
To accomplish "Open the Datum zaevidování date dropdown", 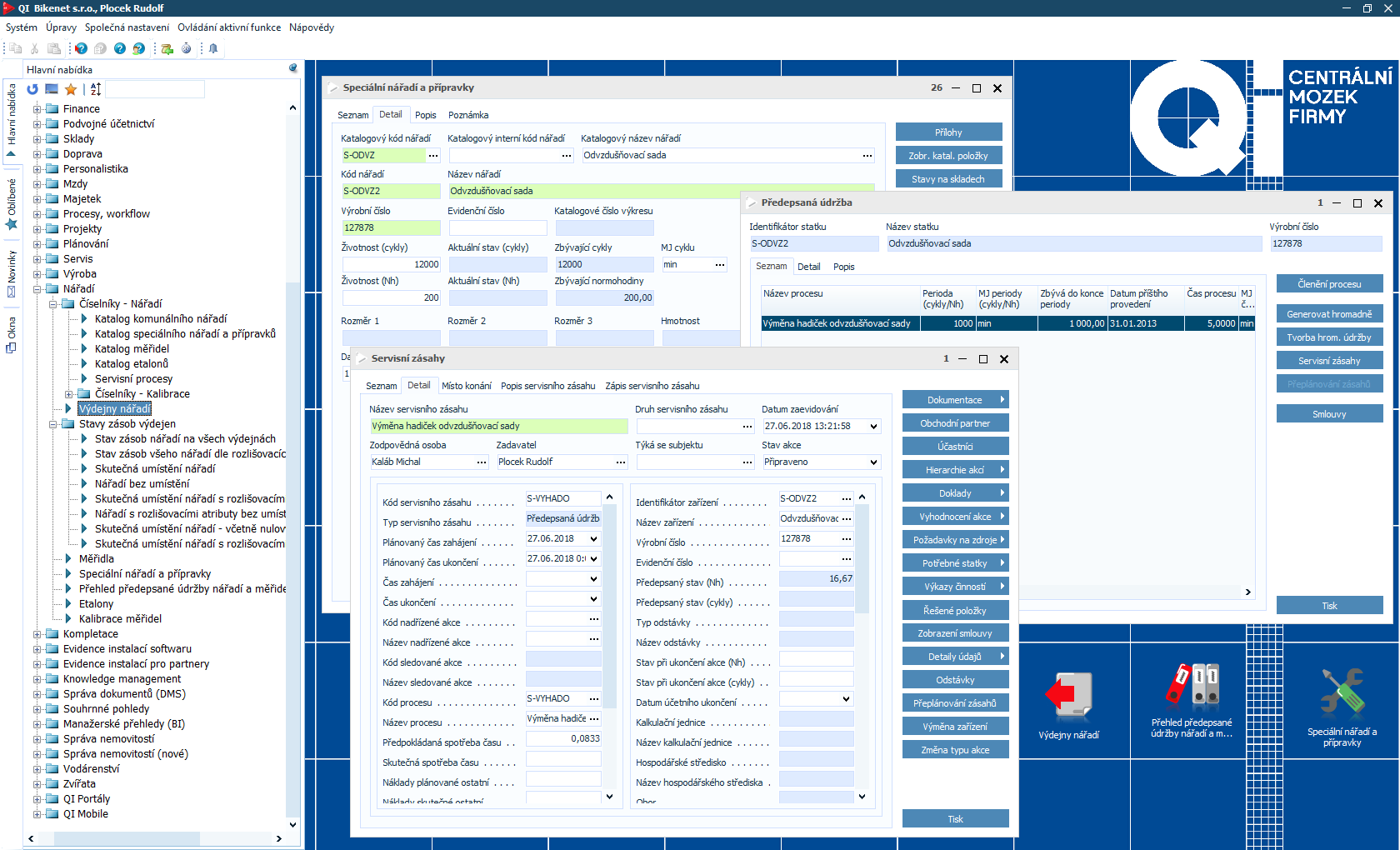I will coord(873,427).
